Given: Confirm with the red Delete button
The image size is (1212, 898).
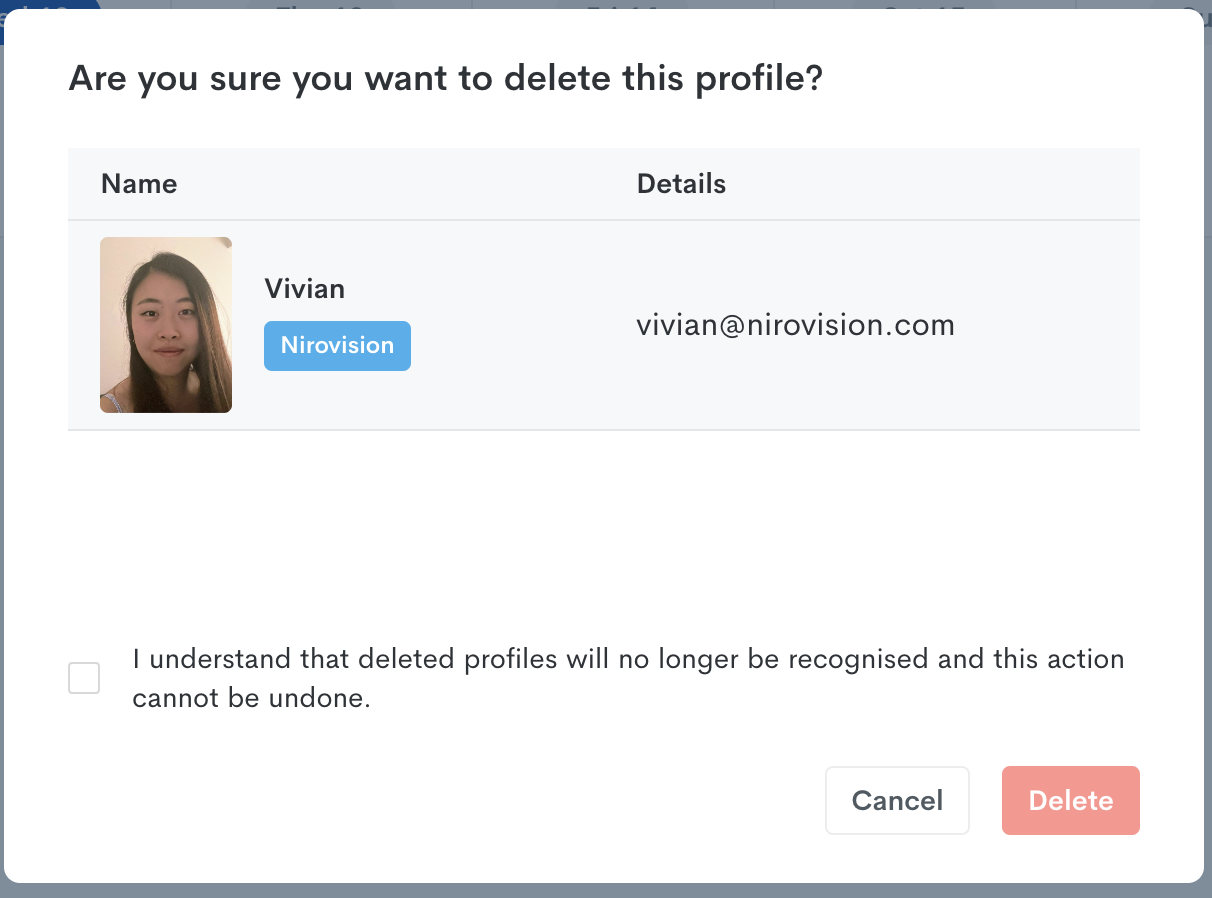Looking at the screenshot, I should 1070,800.
